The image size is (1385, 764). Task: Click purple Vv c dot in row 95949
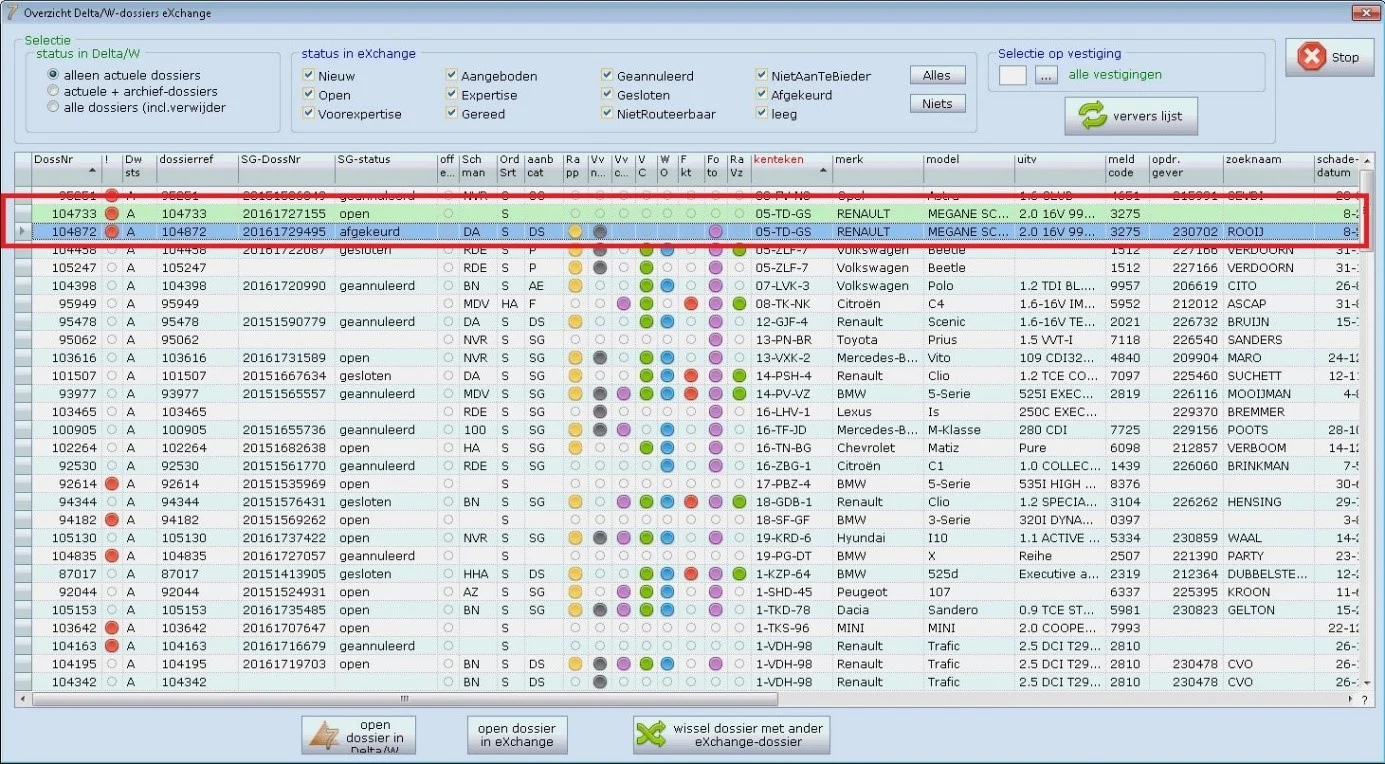coord(623,304)
